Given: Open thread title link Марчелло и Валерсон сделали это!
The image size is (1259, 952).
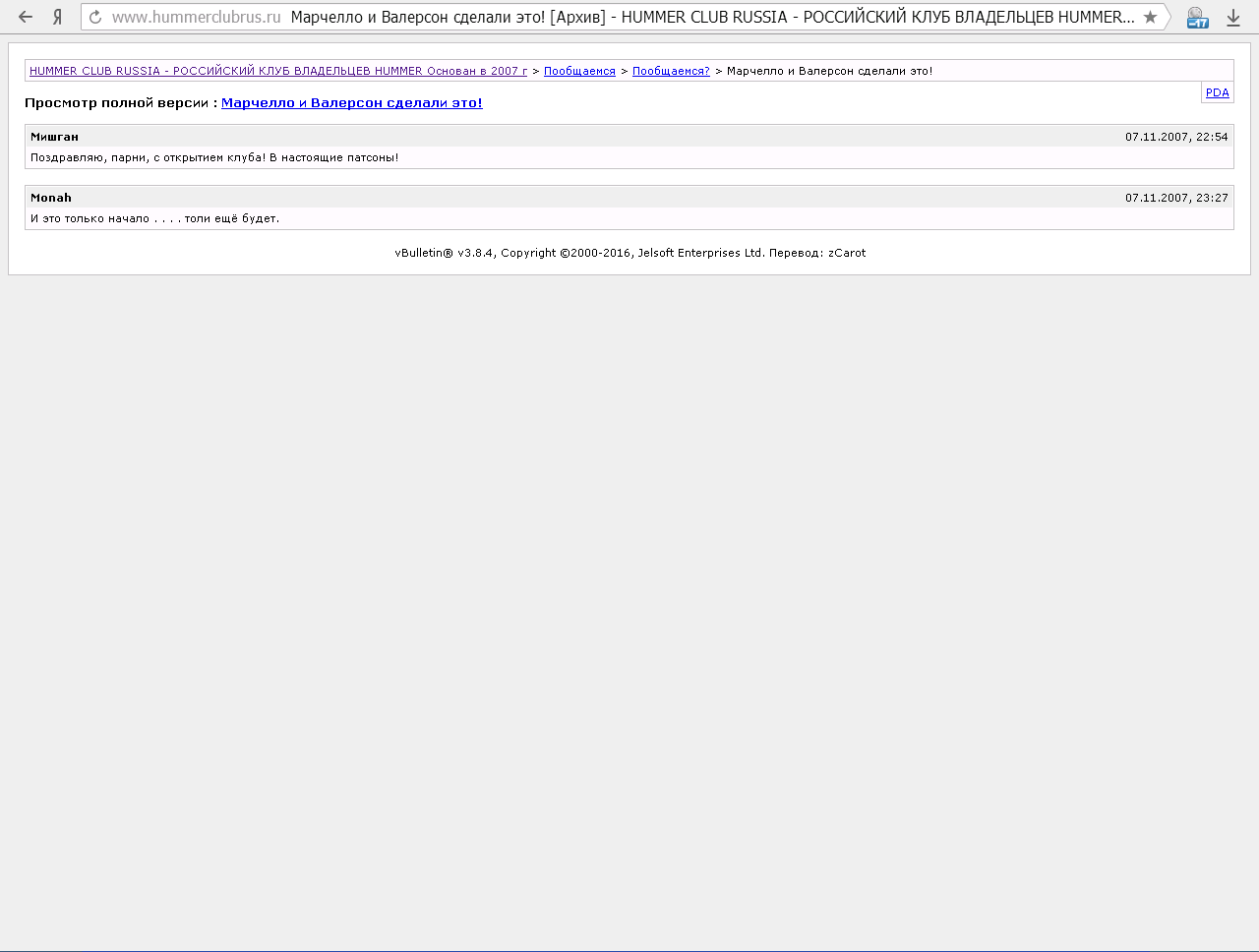Looking at the screenshot, I should tap(352, 102).
